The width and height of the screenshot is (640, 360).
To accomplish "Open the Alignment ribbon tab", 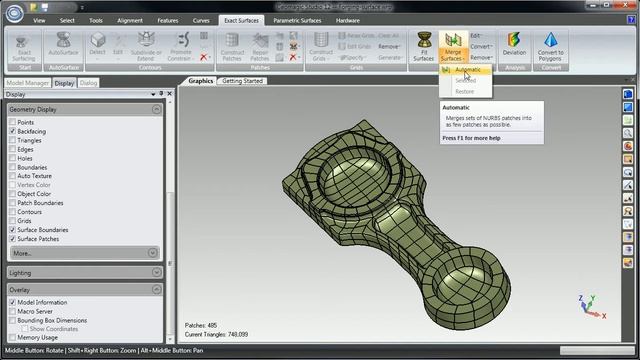I will [130, 20].
